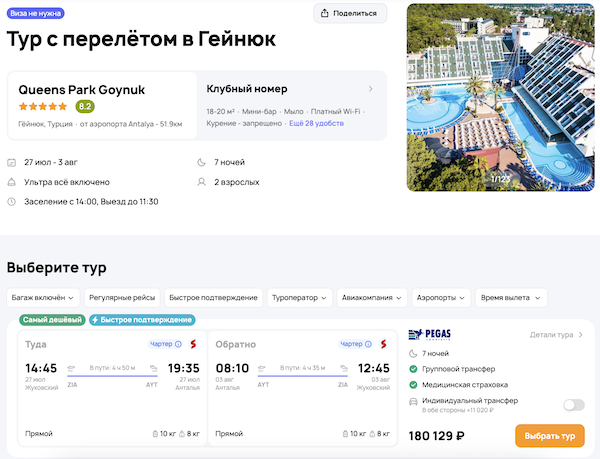Image resolution: width=600 pixels, height=459 pixels.
Task: Enable the Индивидуальный трансфер switch
Action: [573, 405]
